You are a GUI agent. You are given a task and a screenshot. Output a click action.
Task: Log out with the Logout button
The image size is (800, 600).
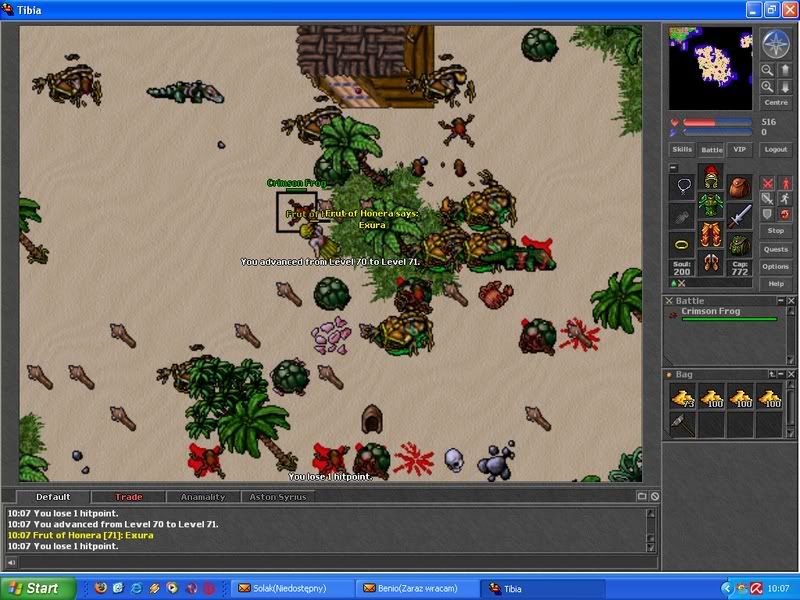776,149
